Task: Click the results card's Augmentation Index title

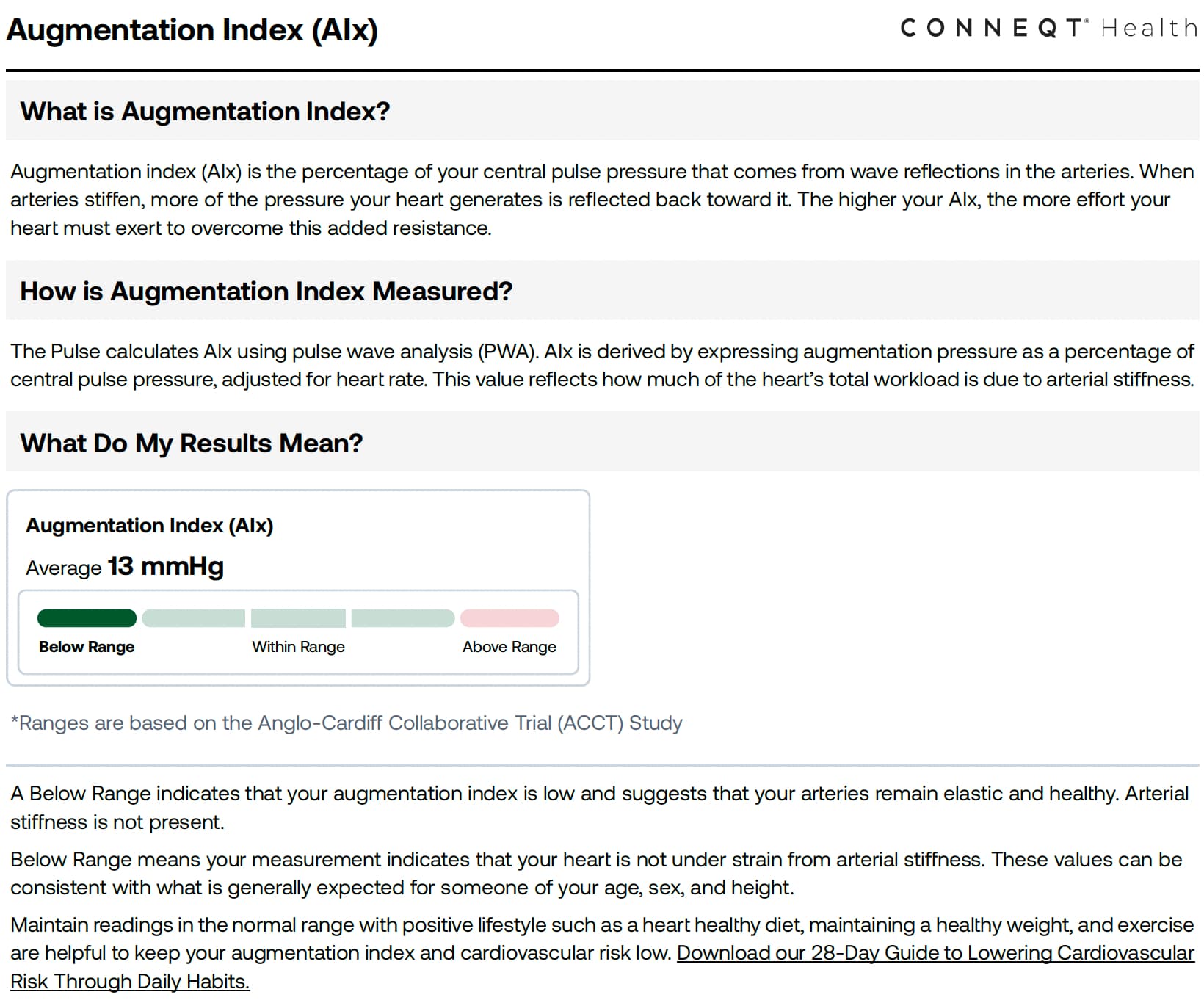Action: (x=150, y=526)
